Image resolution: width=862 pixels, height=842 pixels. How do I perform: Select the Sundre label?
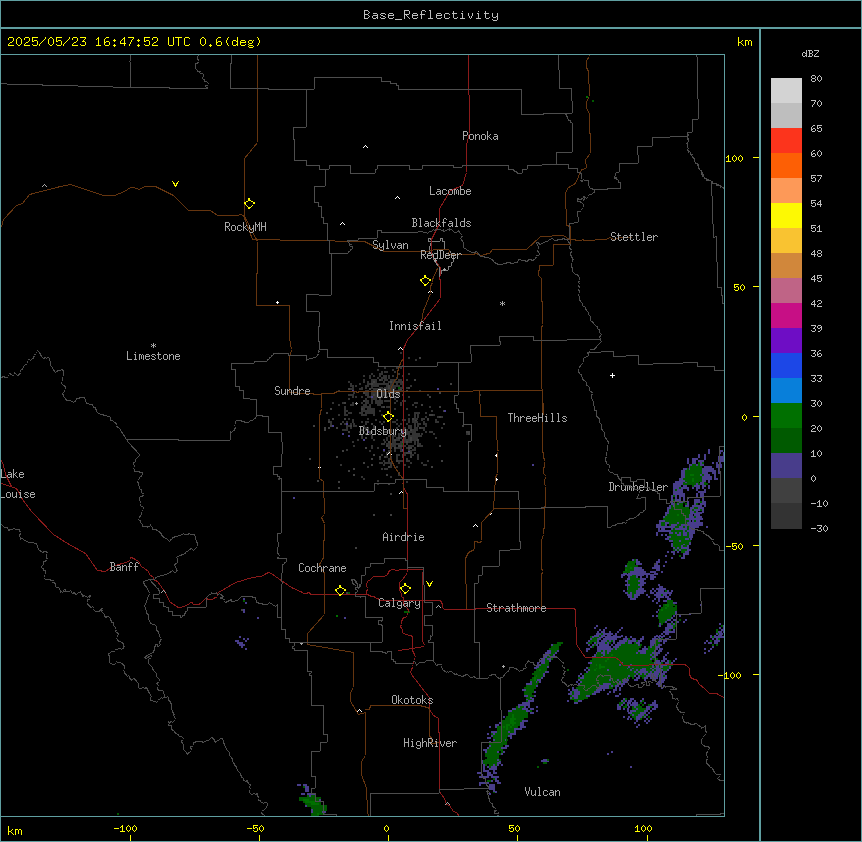tap(292, 391)
